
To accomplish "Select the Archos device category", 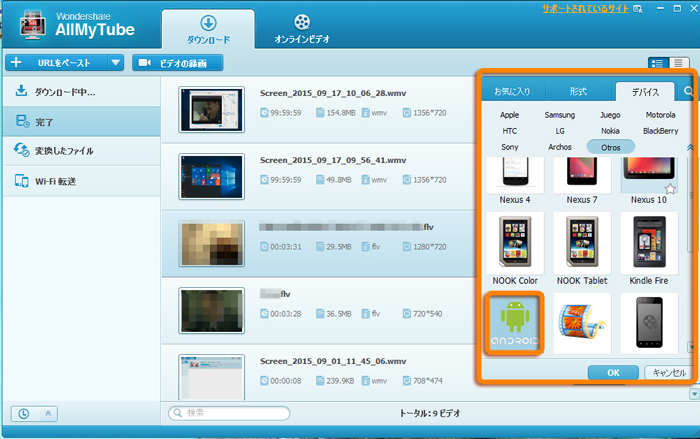I will coord(560,147).
